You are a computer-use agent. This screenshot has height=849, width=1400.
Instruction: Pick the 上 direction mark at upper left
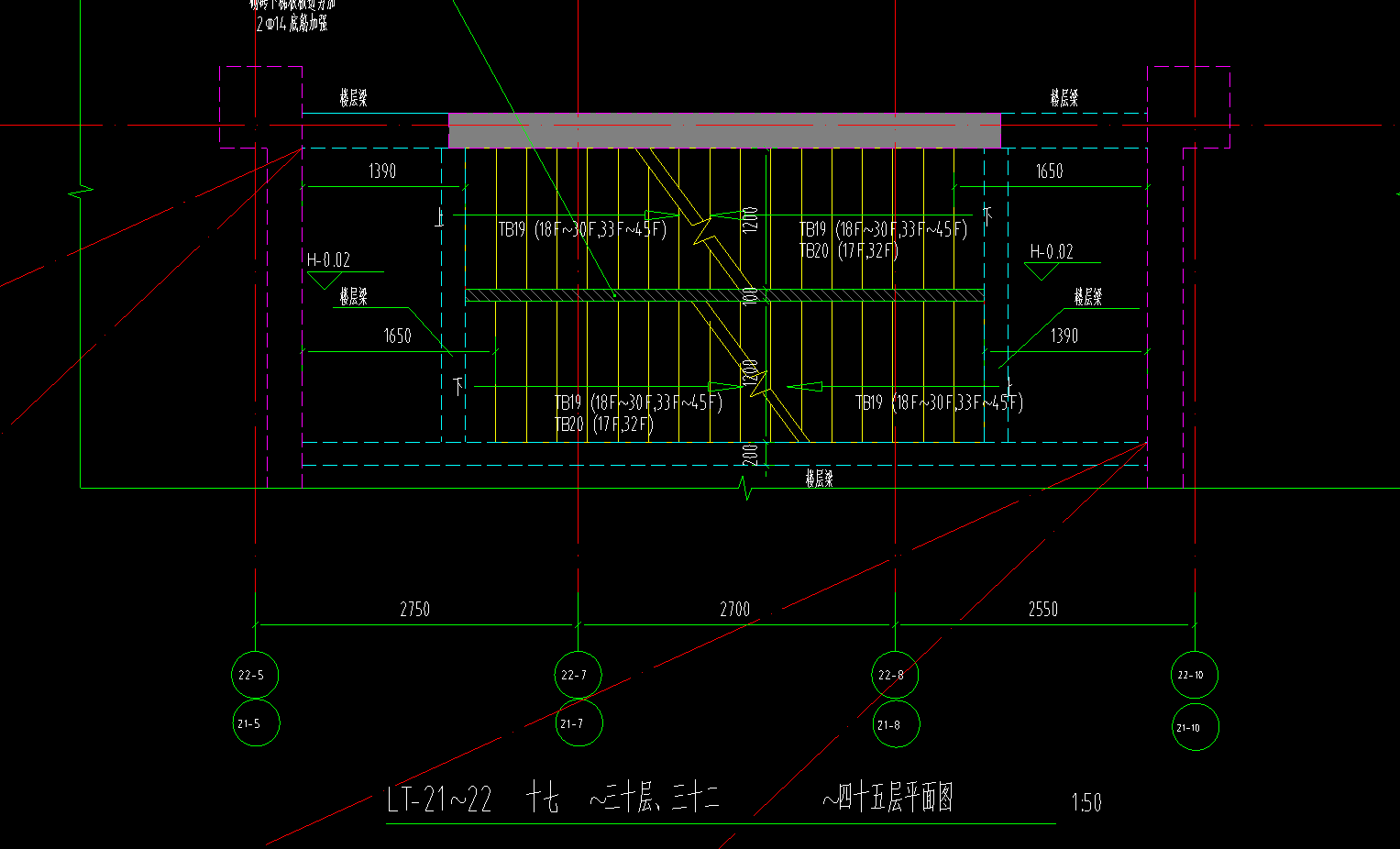point(441,217)
